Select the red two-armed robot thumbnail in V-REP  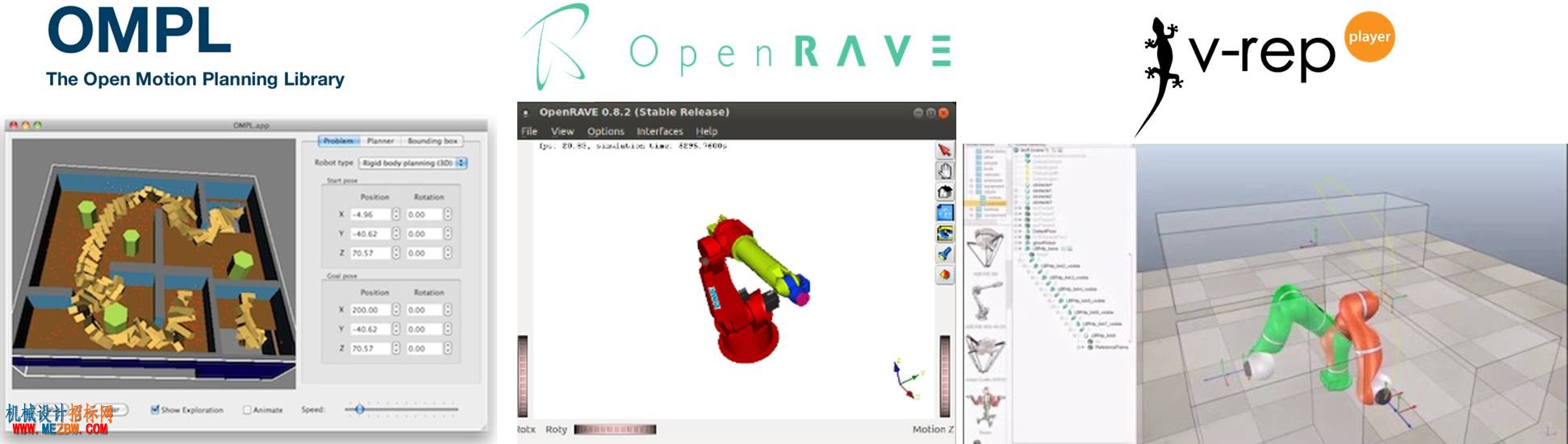[x=986, y=407]
